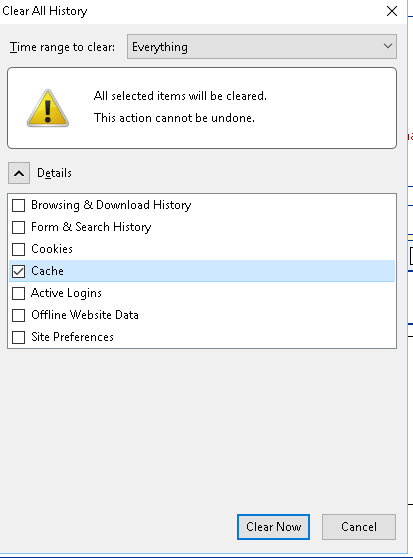Open the Time range to clear dropdown
Viewport: 413px width, 558px height.
point(262,47)
